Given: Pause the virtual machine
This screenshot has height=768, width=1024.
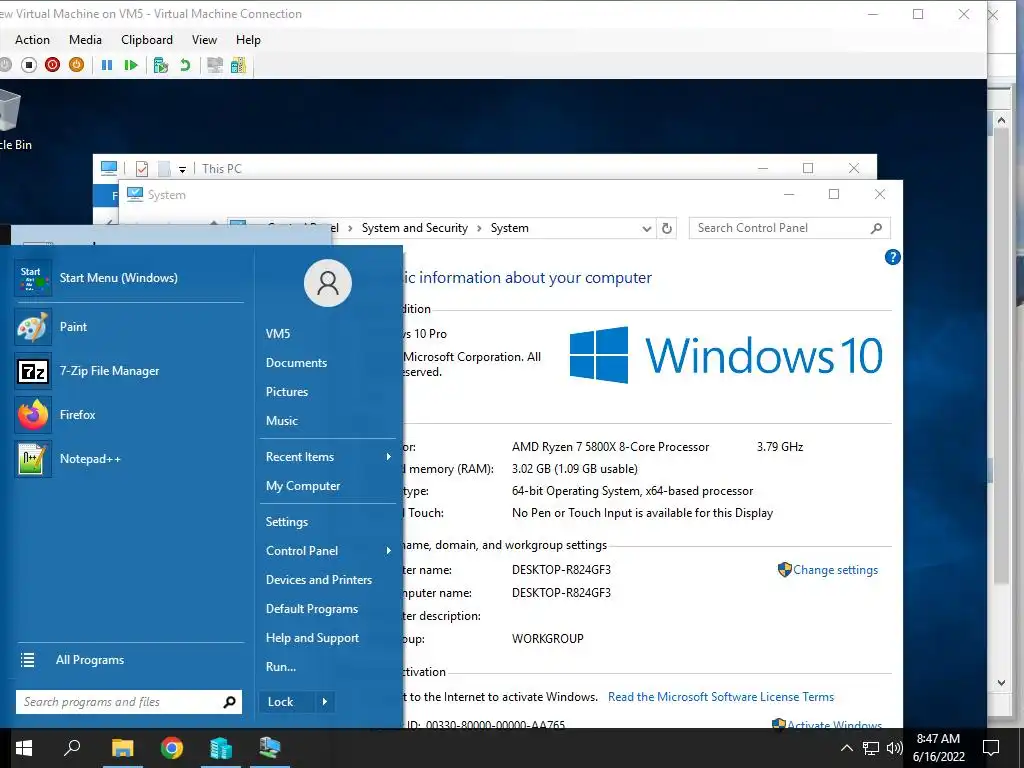Looking at the screenshot, I should (x=107, y=65).
